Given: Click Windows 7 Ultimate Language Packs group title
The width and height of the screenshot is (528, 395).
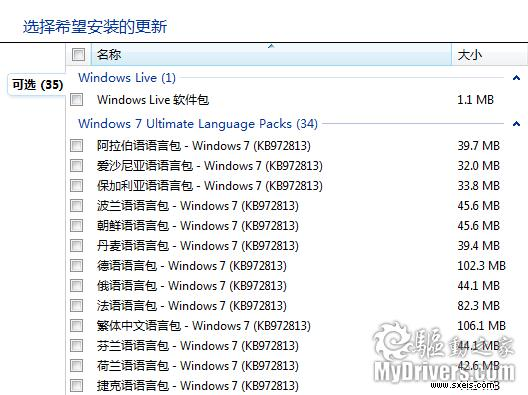Looking at the screenshot, I should [198, 124].
